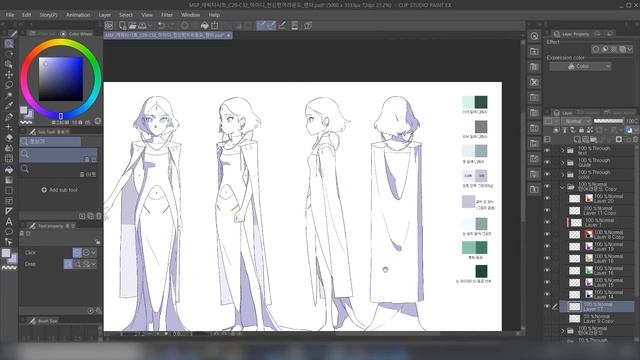The width and height of the screenshot is (640, 360).
Task: Click the lock layer icon
Action: (581, 130)
